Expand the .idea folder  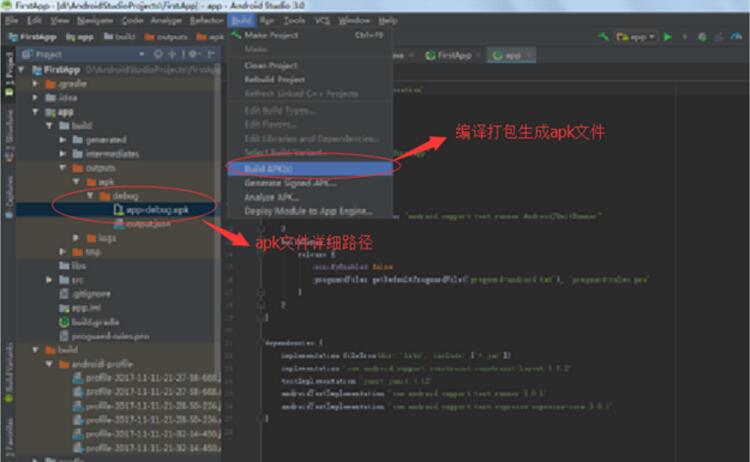click(x=35, y=98)
